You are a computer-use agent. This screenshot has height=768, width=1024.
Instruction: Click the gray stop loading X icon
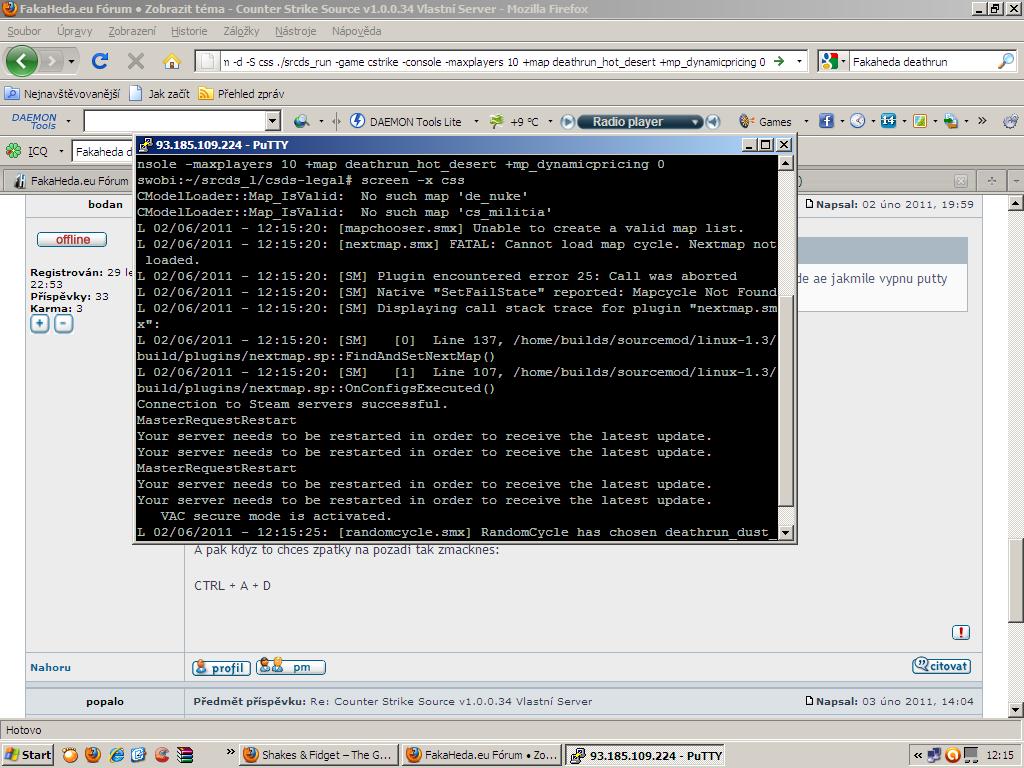[x=136, y=61]
